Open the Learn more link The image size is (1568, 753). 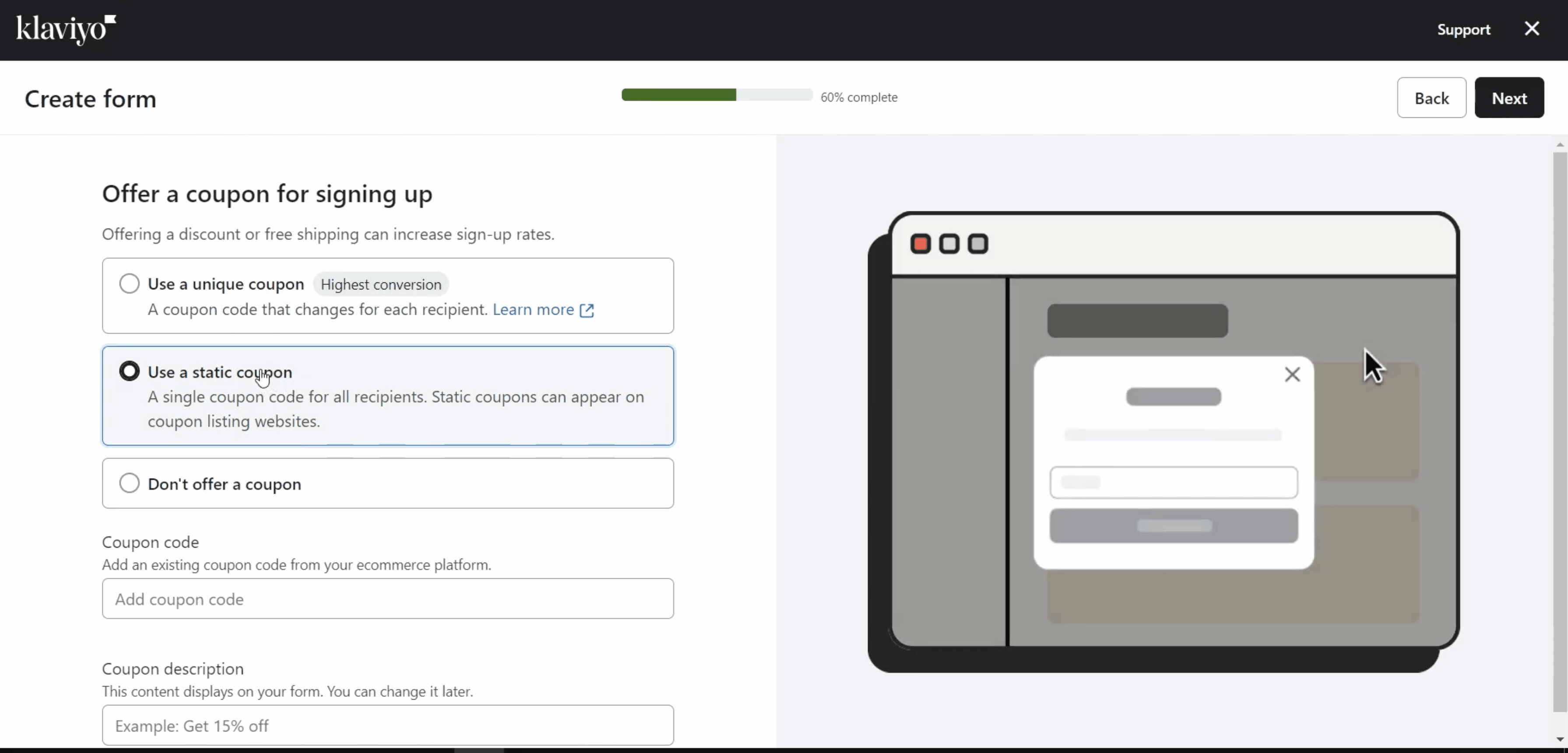(x=533, y=309)
